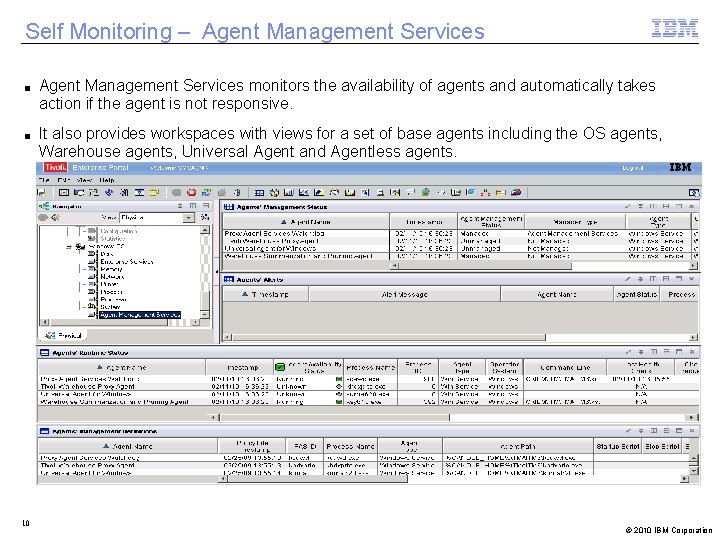Click the Topology view toolbar icon
The width and height of the screenshot is (720, 540).
[485, 192]
